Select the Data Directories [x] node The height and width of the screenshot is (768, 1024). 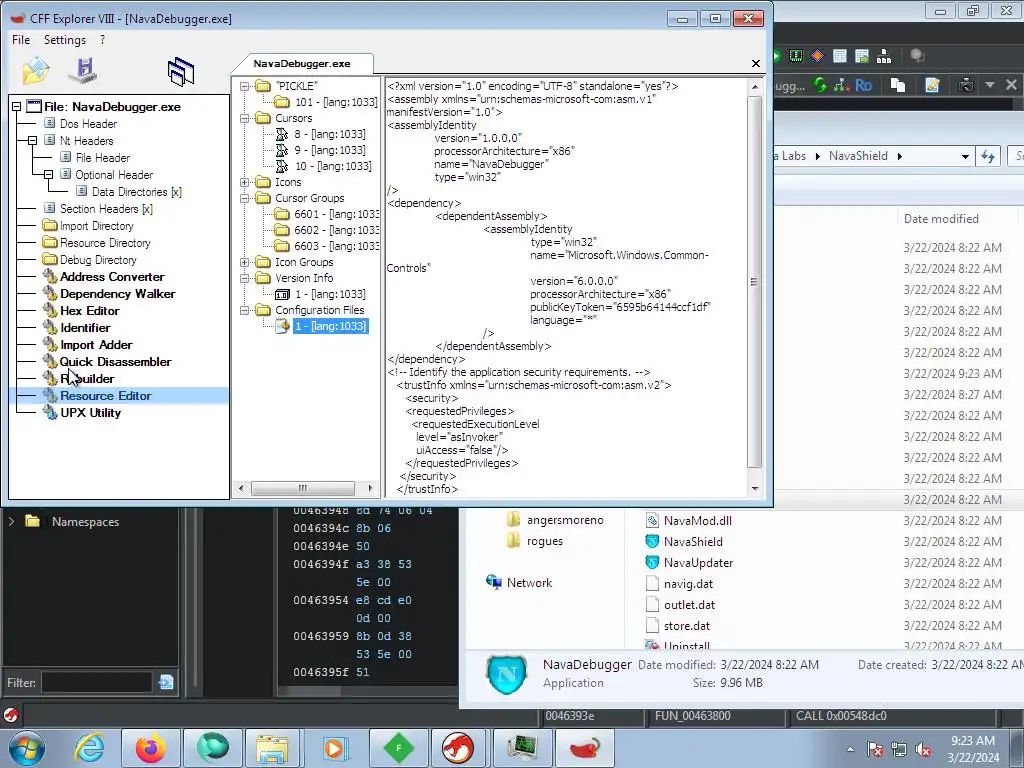coord(136,192)
